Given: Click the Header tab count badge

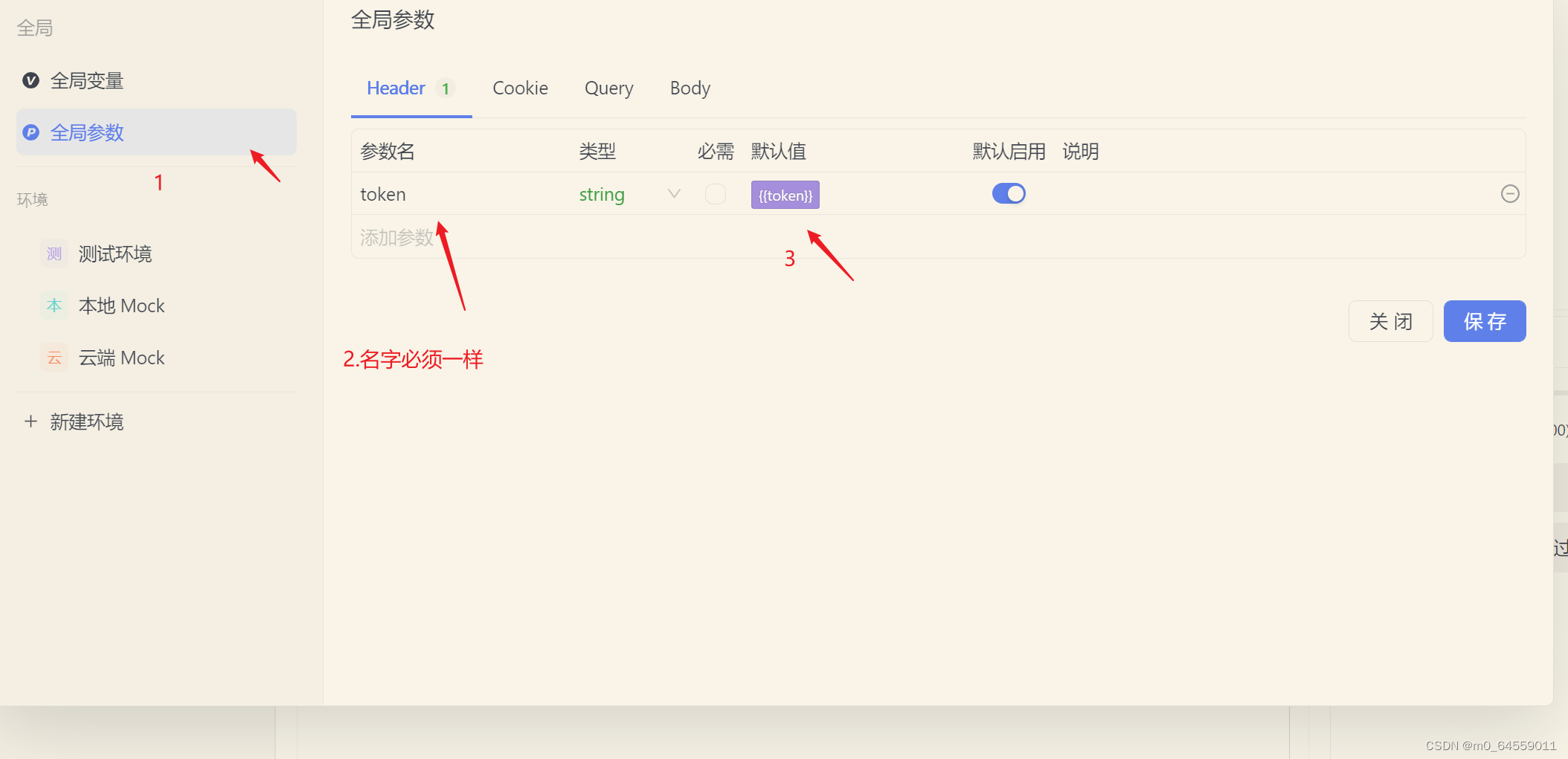Looking at the screenshot, I should [x=445, y=88].
